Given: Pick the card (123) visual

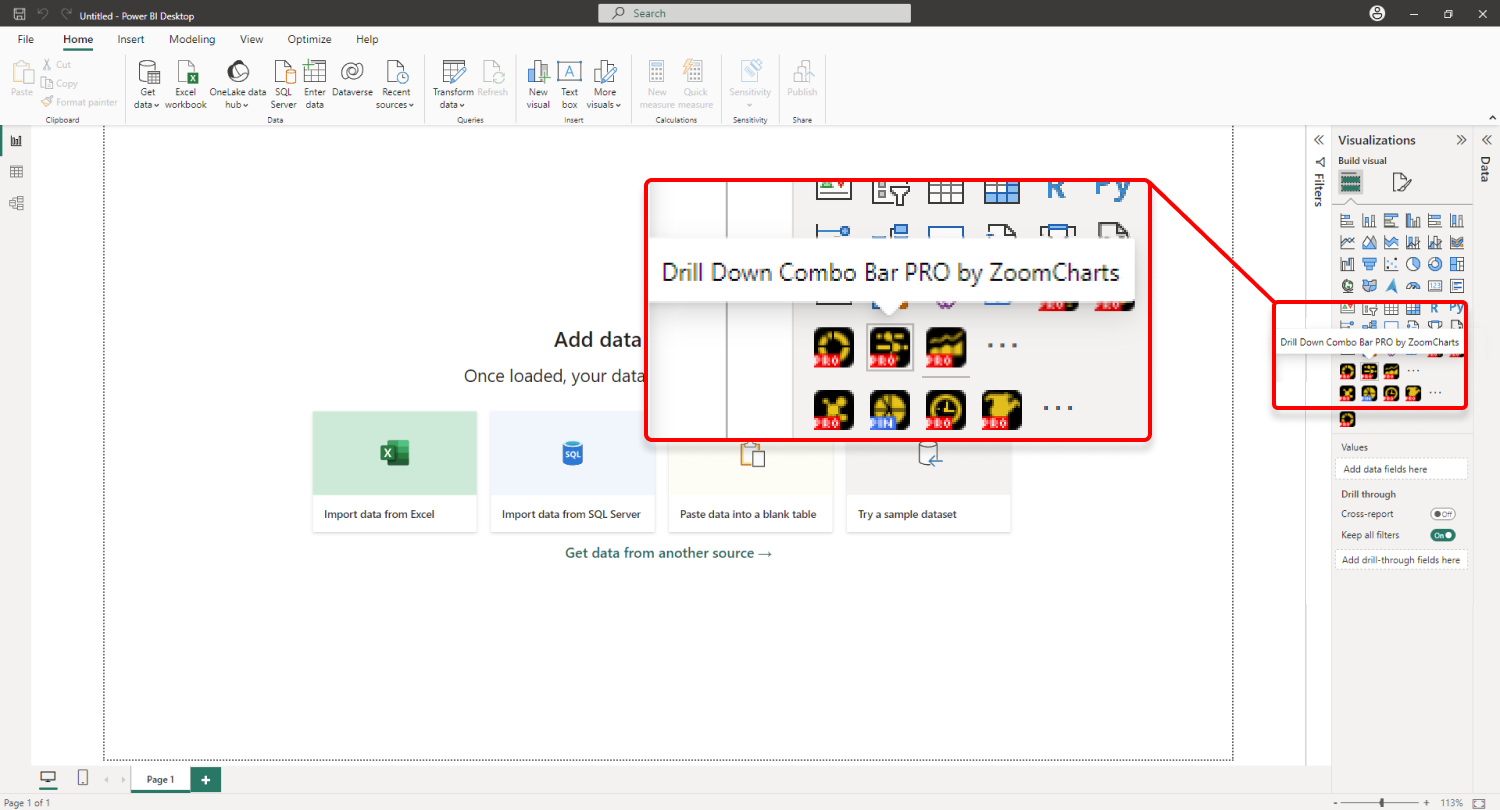Looking at the screenshot, I should [x=1435, y=286].
